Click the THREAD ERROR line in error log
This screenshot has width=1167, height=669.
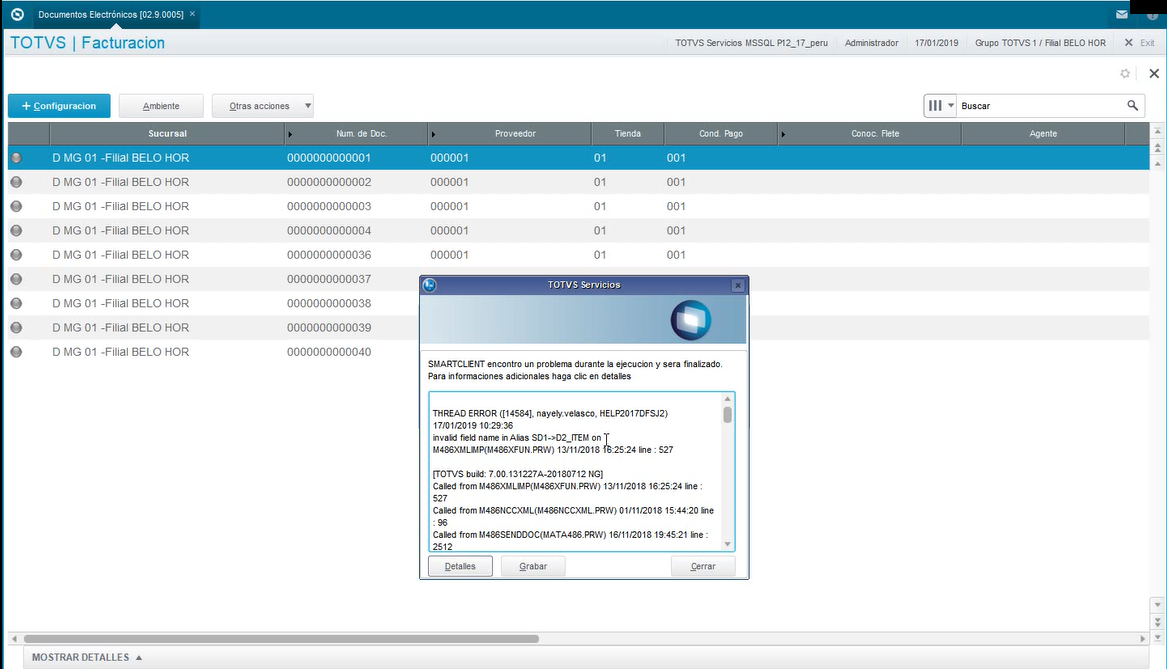(550, 413)
